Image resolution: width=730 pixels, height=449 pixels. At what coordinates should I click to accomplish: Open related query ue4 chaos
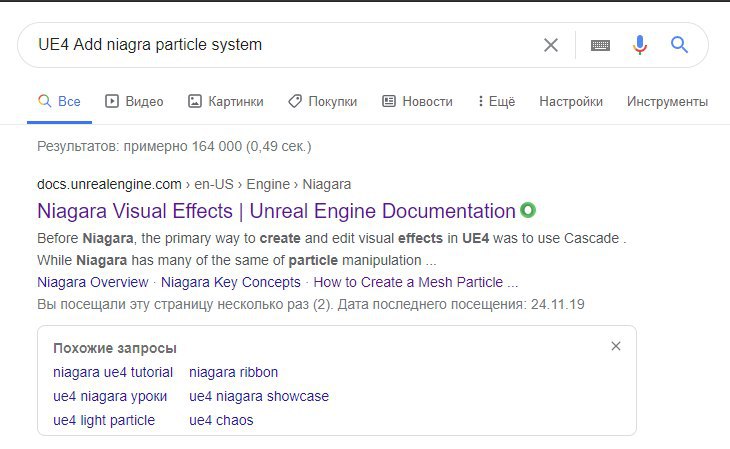coord(221,420)
